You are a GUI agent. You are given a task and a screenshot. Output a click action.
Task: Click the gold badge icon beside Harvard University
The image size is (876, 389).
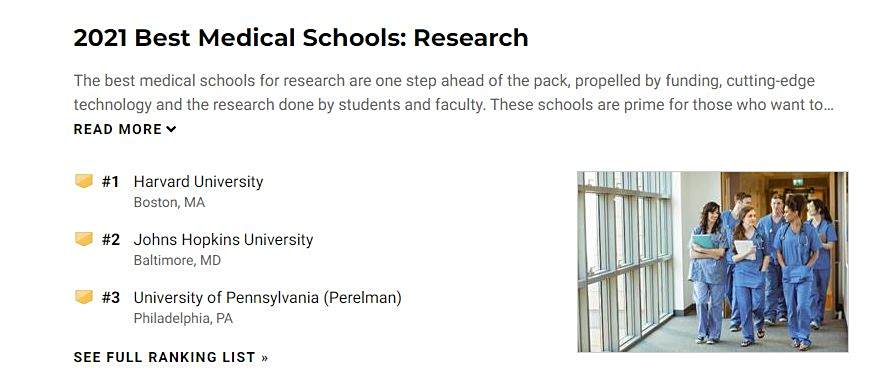pyautogui.click(x=84, y=181)
